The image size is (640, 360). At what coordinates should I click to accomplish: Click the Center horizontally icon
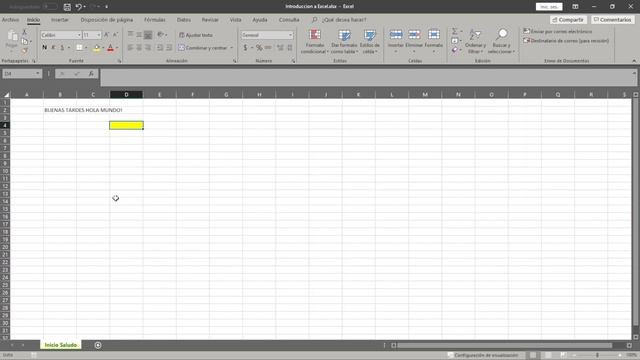pos(139,48)
